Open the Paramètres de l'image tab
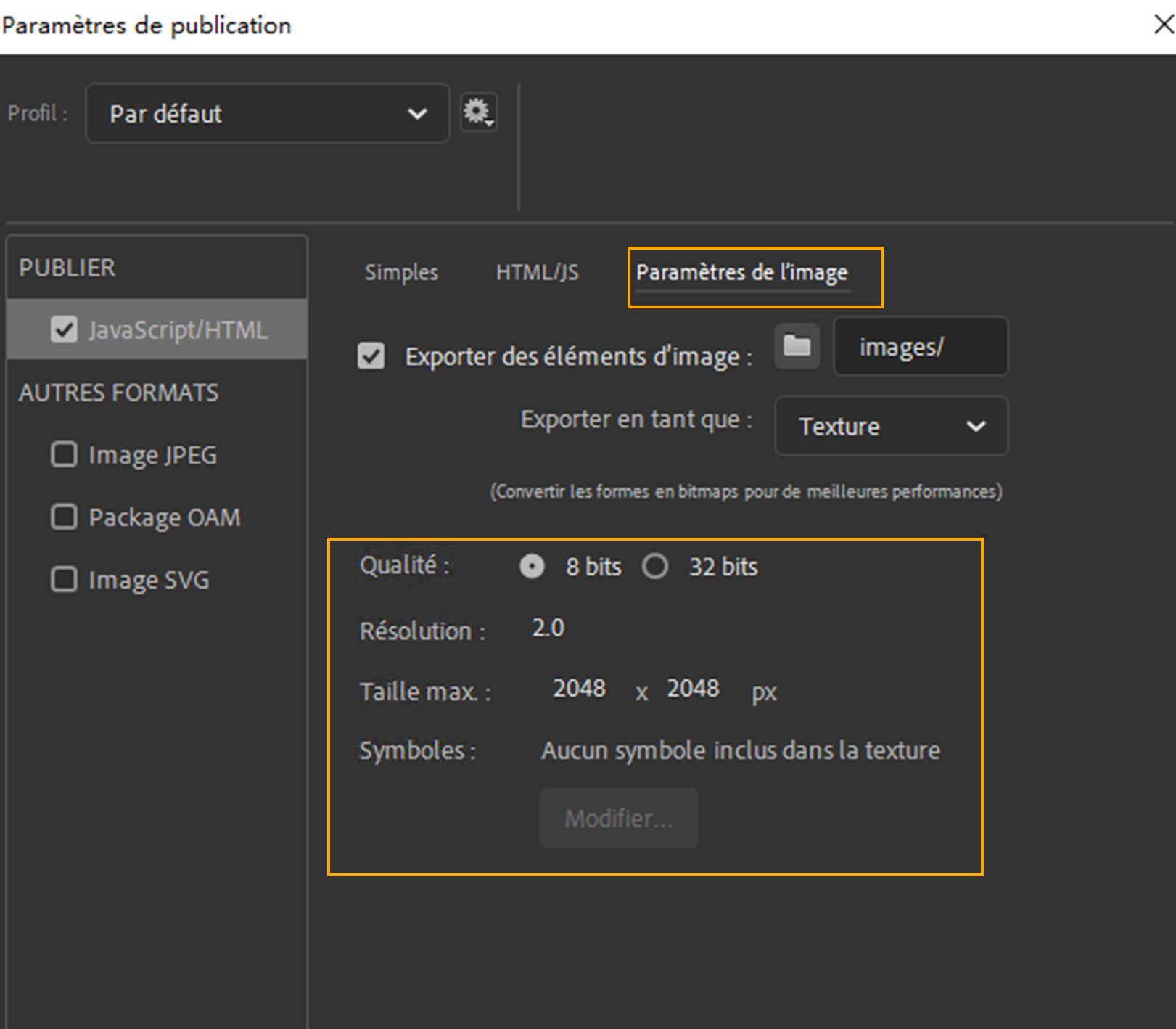Image resolution: width=1176 pixels, height=1029 pixels. [741, 274]
